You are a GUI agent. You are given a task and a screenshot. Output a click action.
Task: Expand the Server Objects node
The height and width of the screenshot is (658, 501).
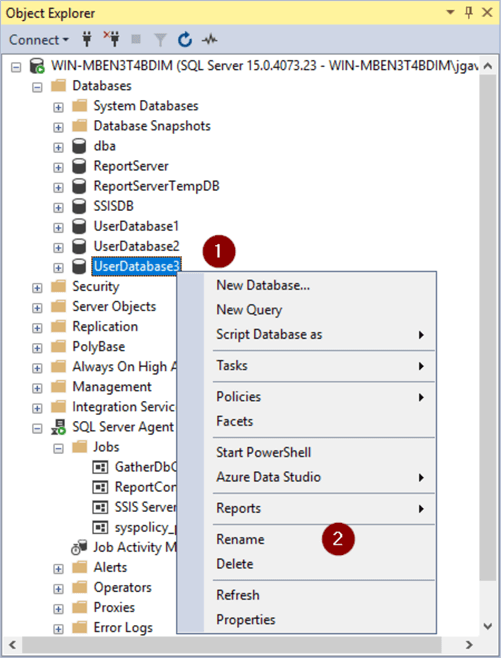point(37,308)
